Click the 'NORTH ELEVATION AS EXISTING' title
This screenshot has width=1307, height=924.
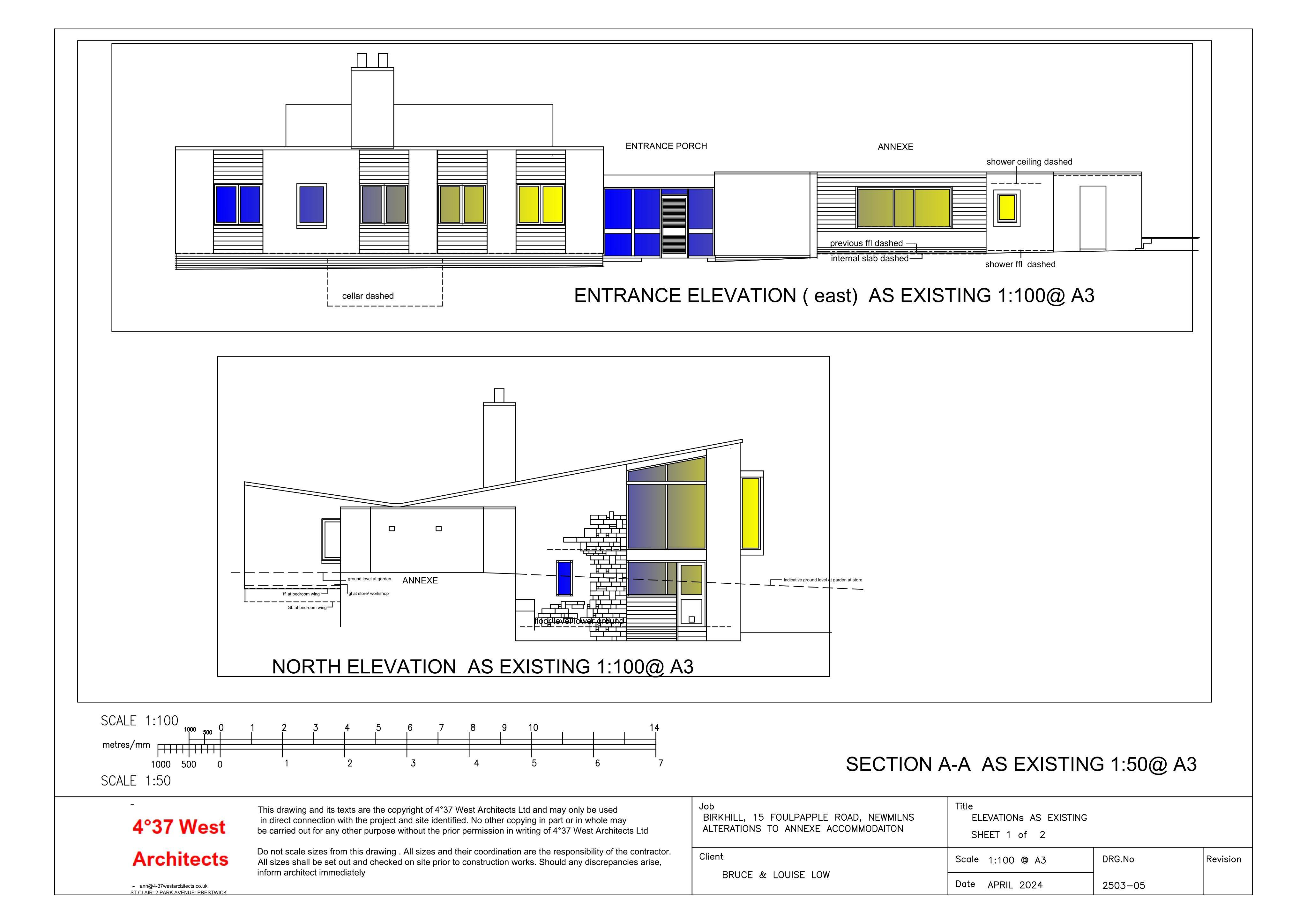coord(483,667)
